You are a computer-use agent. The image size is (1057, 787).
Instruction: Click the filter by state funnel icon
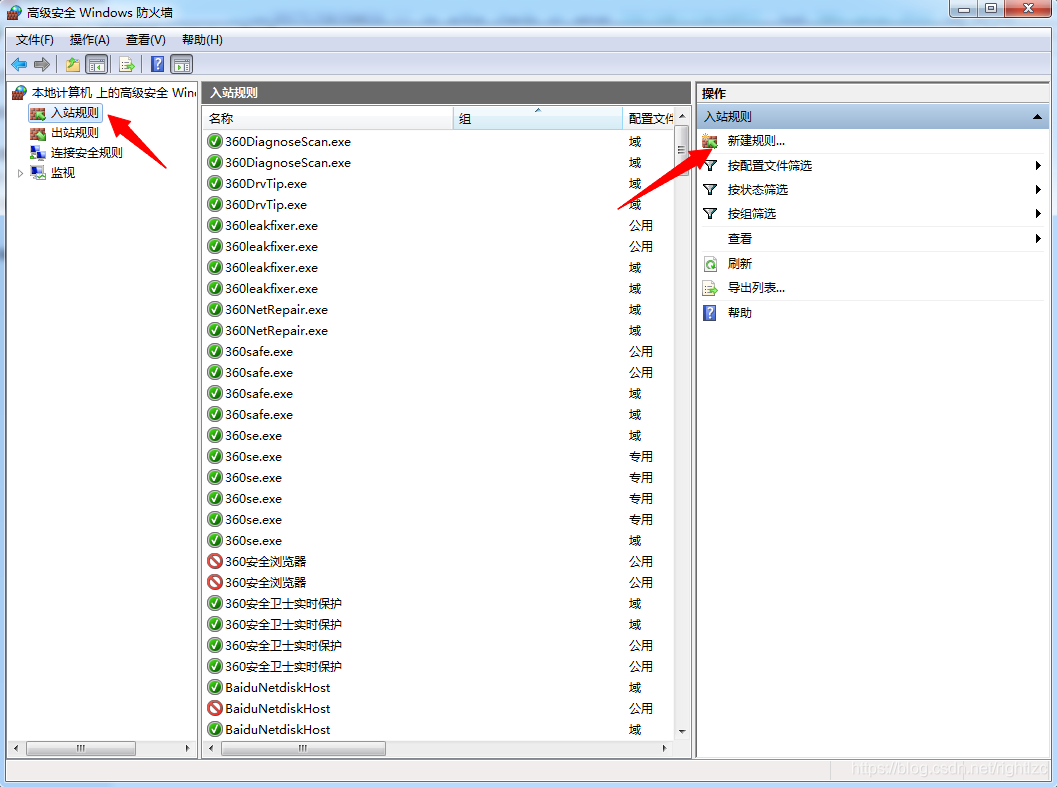710,190
